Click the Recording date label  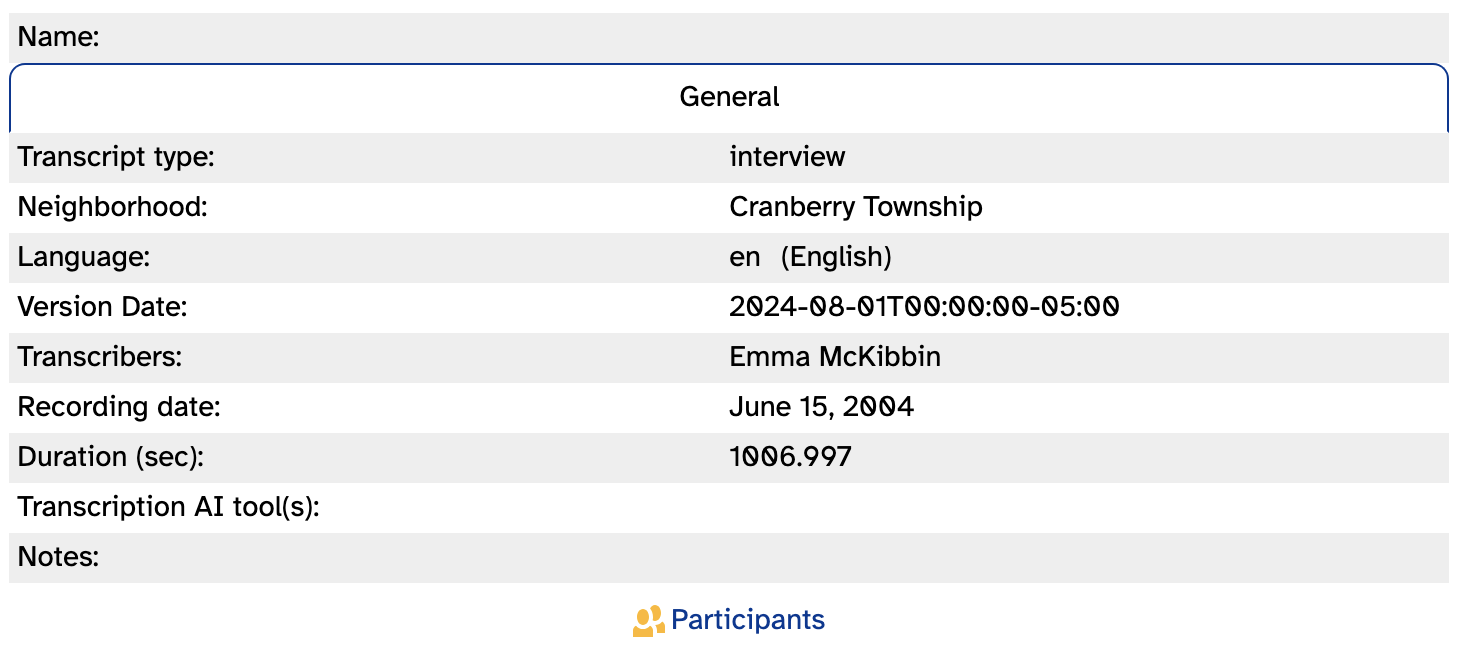[119, 407]
